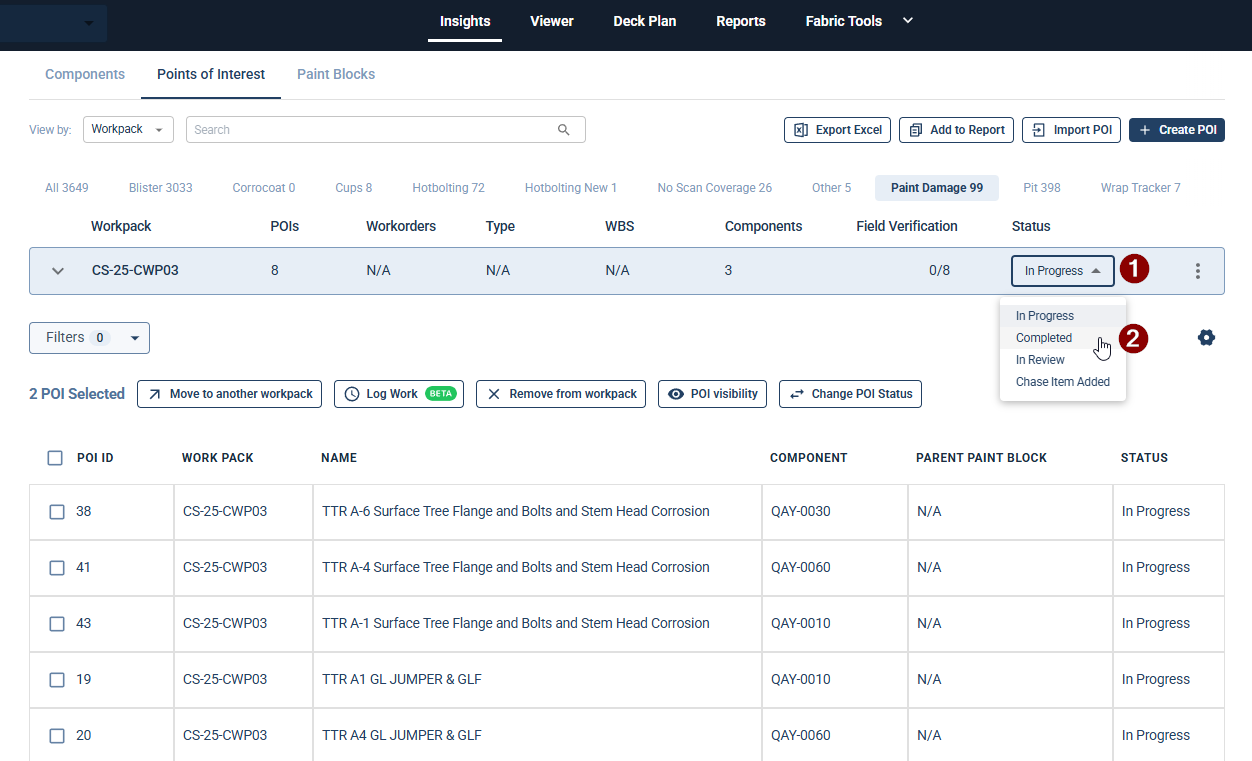Click Import POI button
Screen dimensions: 1252x761
tap(1071, 130)
